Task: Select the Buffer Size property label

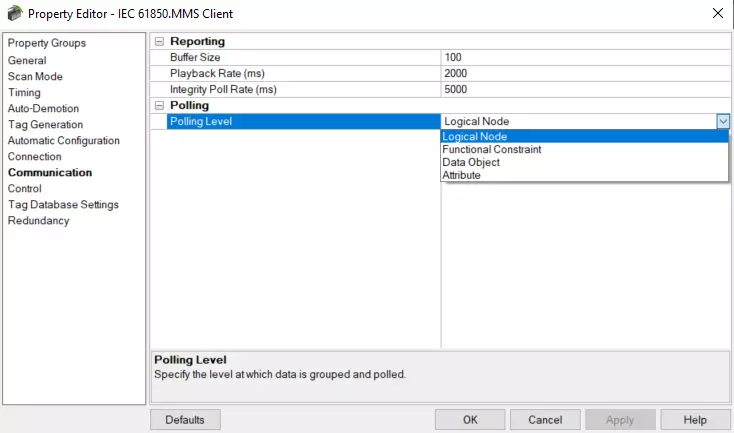Action: point(195,57)
